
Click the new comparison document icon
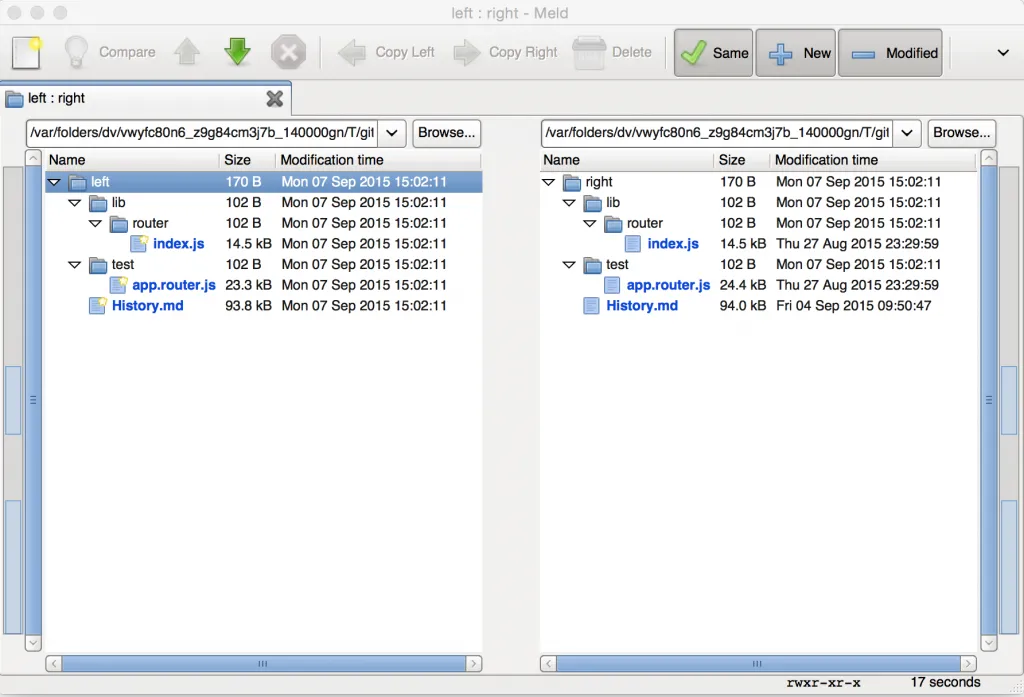tap(27, 52)
